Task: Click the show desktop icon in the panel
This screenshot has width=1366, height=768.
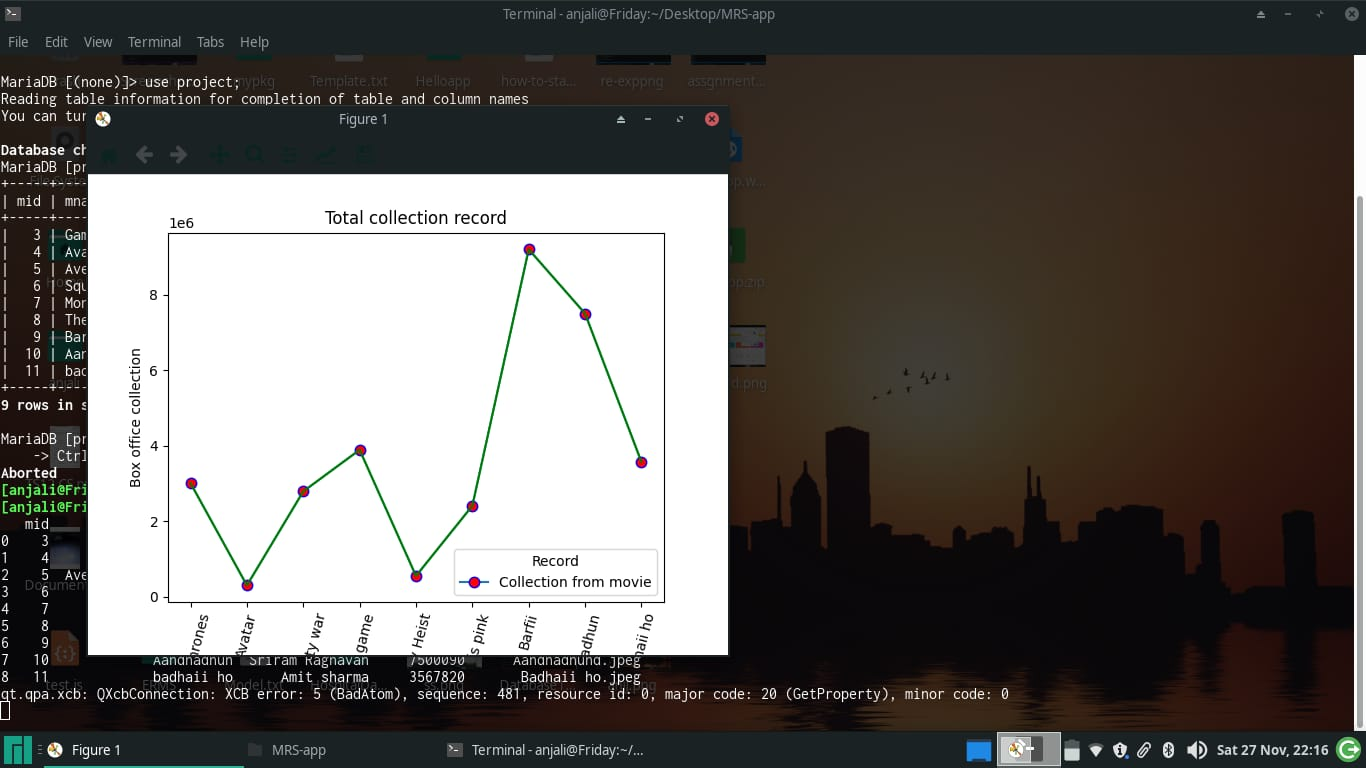Action: 978,750
